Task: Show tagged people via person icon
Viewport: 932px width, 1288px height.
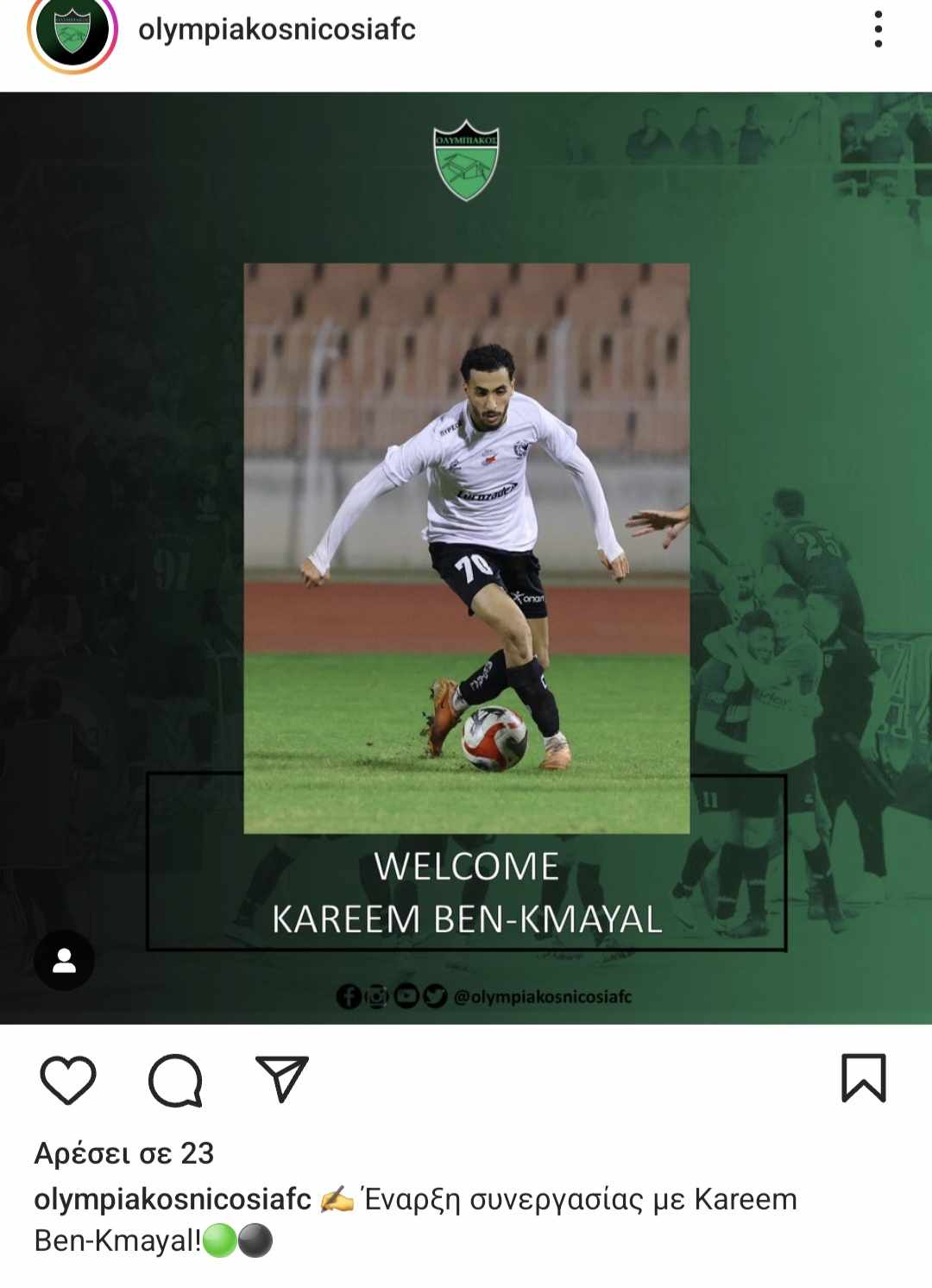Action: click(64, 960)
